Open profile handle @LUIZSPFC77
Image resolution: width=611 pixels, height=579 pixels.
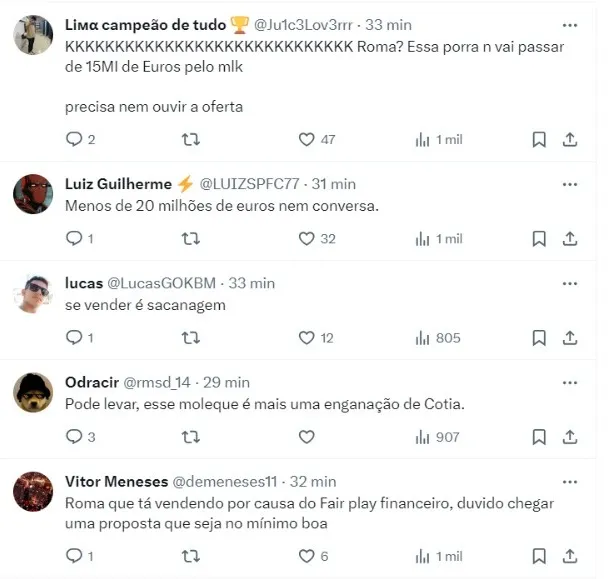pyautogui.click(x=249, y=184)
